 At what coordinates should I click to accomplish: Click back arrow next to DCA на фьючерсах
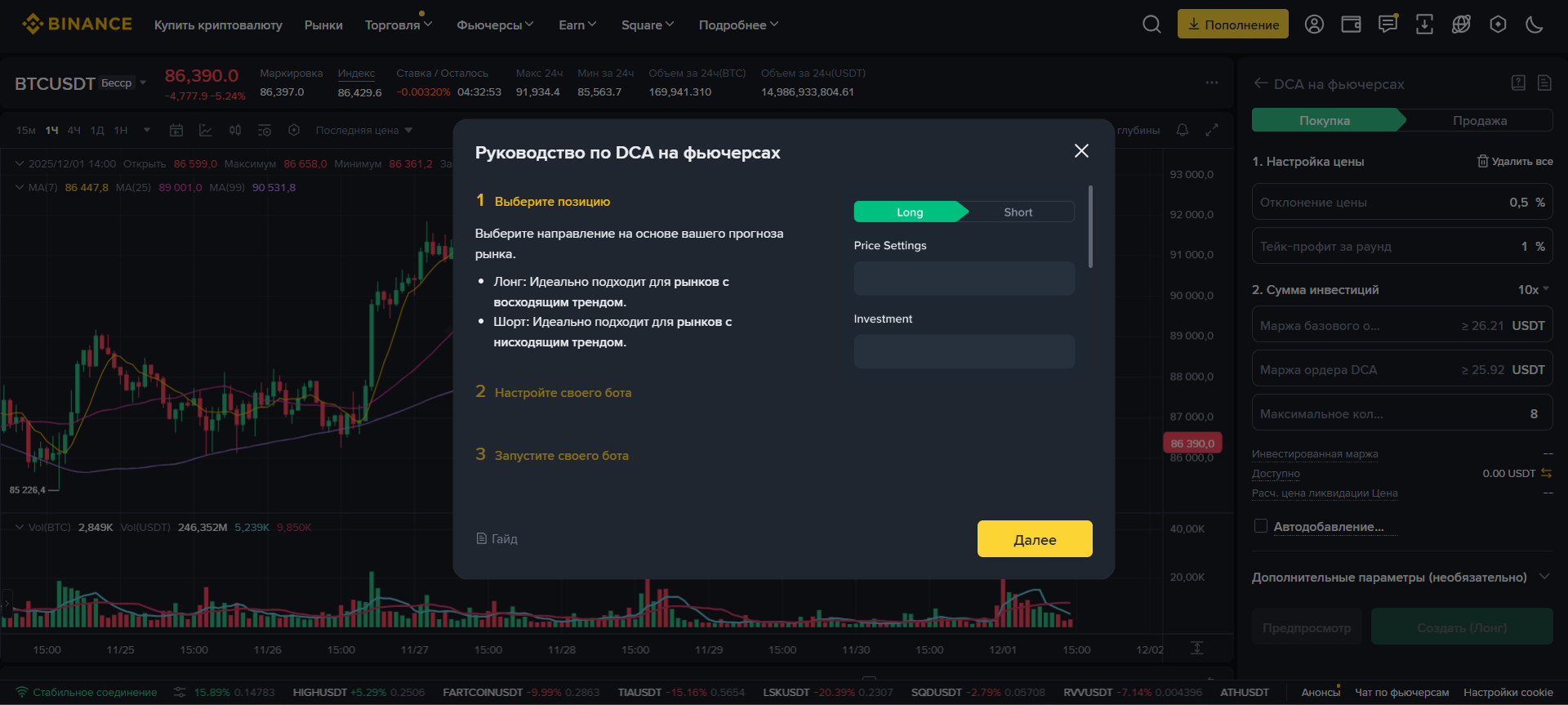[x=1260, y=83]
